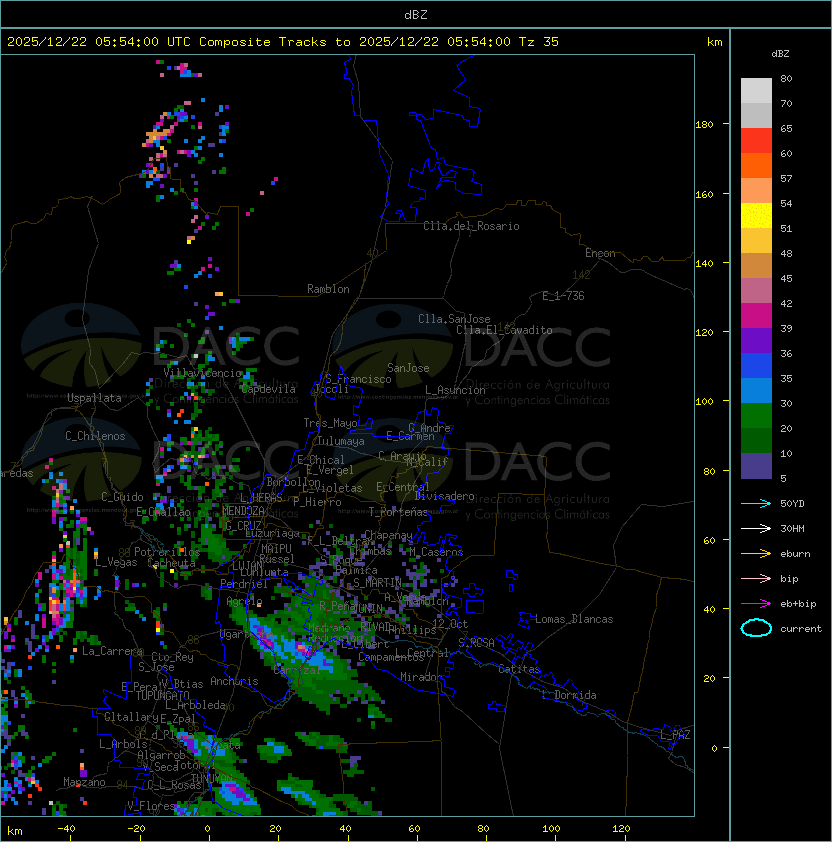
Task: Click the 'S_MARTIN' map label
Action: [377, 583]
